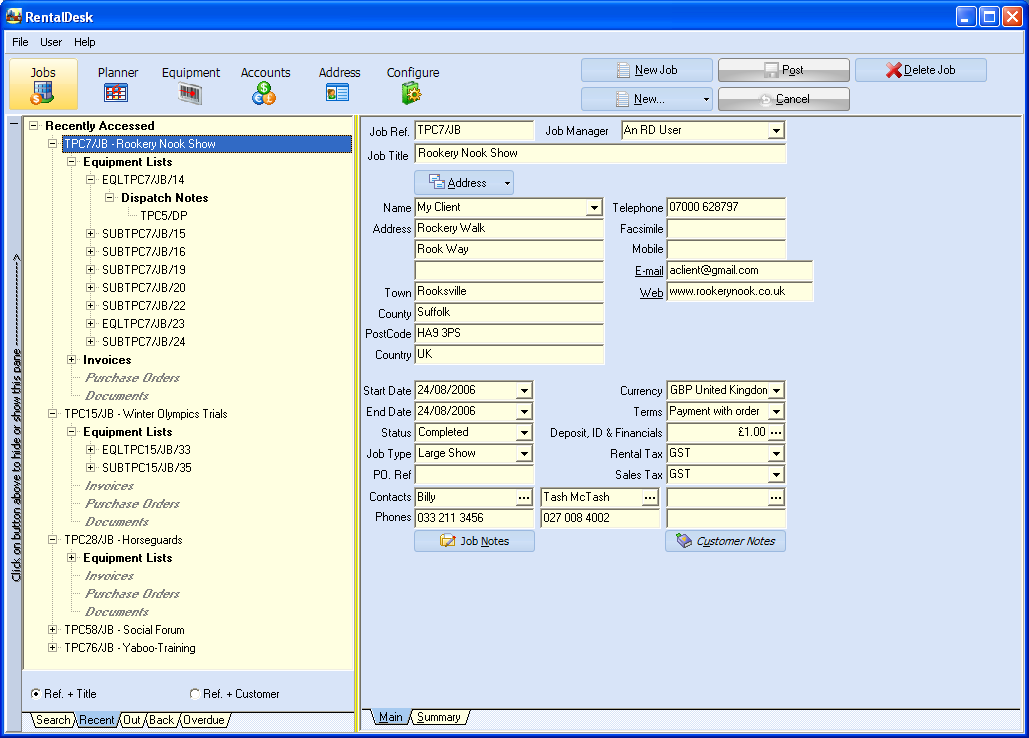Click the Job Notes button
Screen dimensions: 1029x738
[x=474, y=541]
